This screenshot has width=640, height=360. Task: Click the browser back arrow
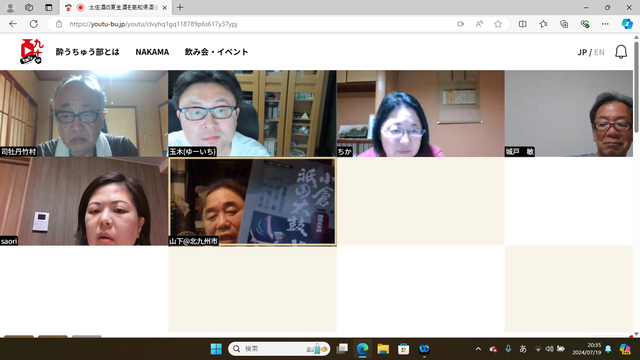coord(13,24)
